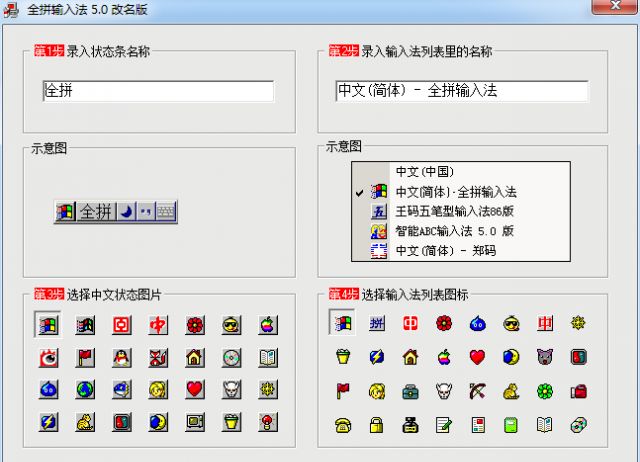Pick red flag icon in step 4
The height and width of the screenshot is (462, 640).
[x=343, y=391]
